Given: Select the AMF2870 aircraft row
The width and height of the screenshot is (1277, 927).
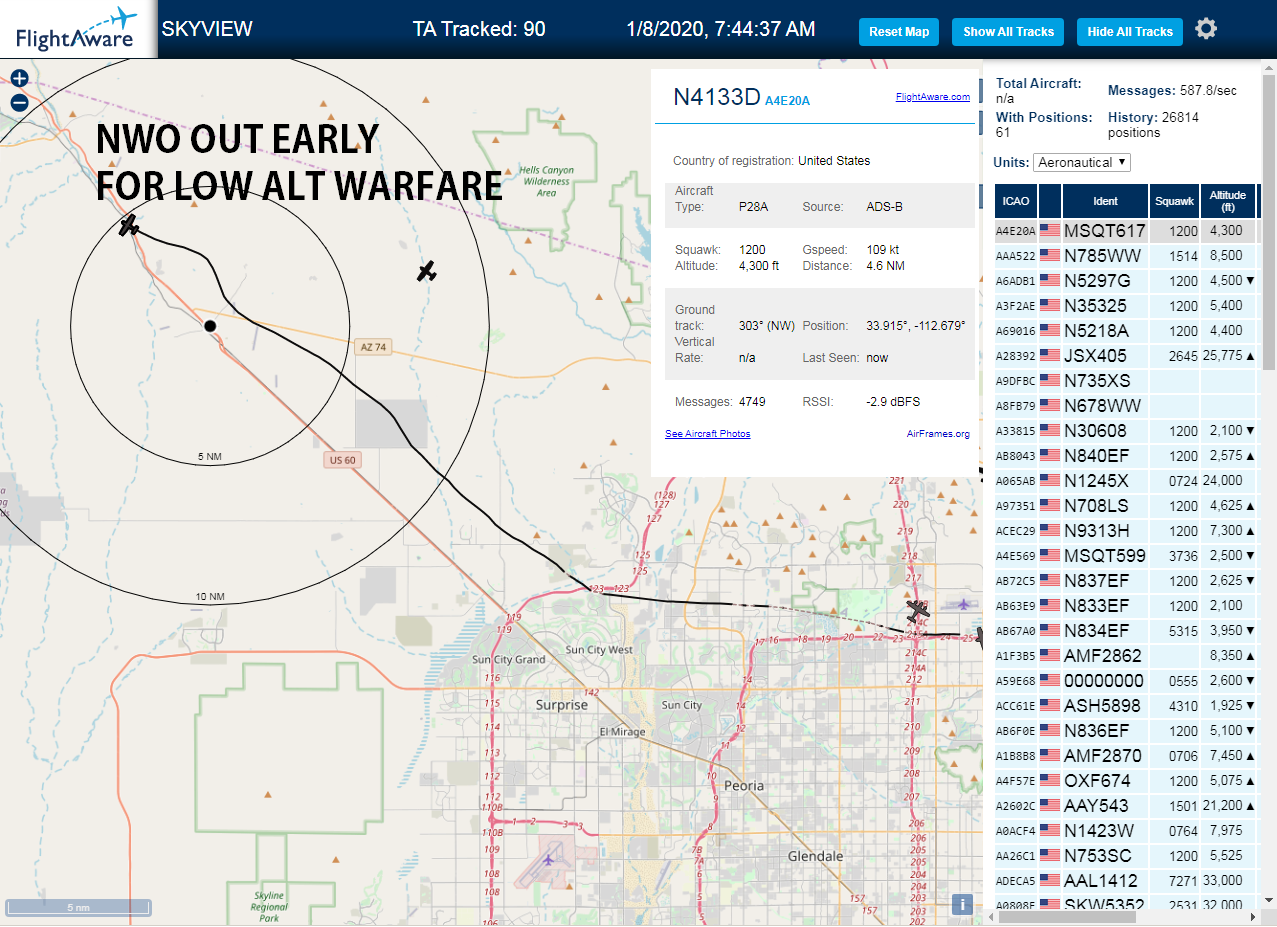Looking at the screenshot, I should pyautogui.click(x=1126, y=756).
